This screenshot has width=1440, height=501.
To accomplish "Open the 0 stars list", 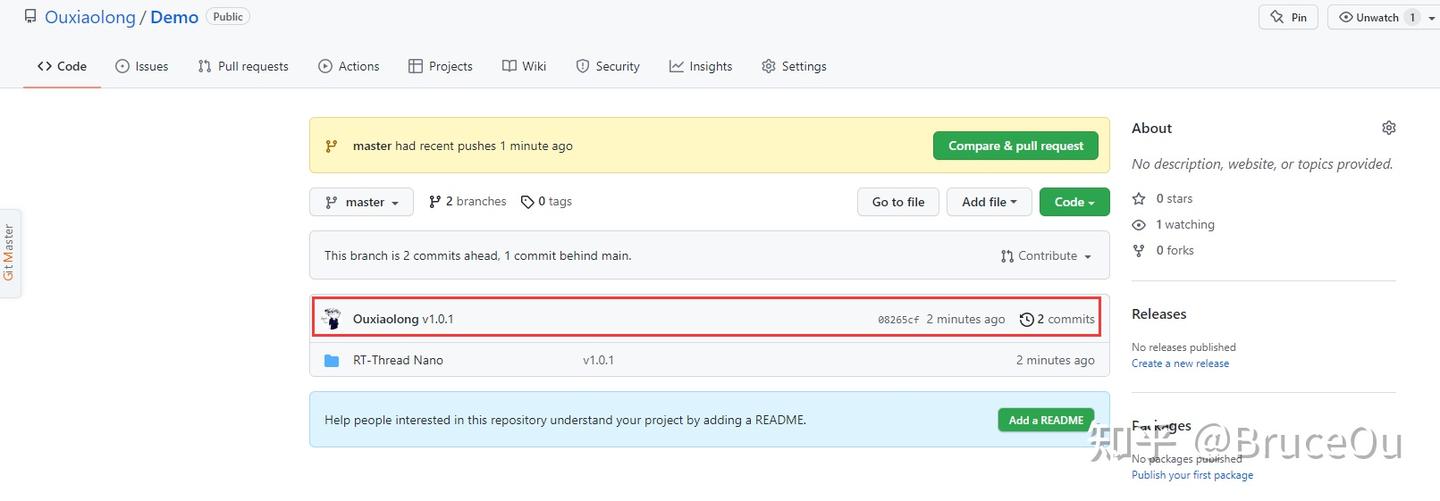I will tap(1173, 198).
